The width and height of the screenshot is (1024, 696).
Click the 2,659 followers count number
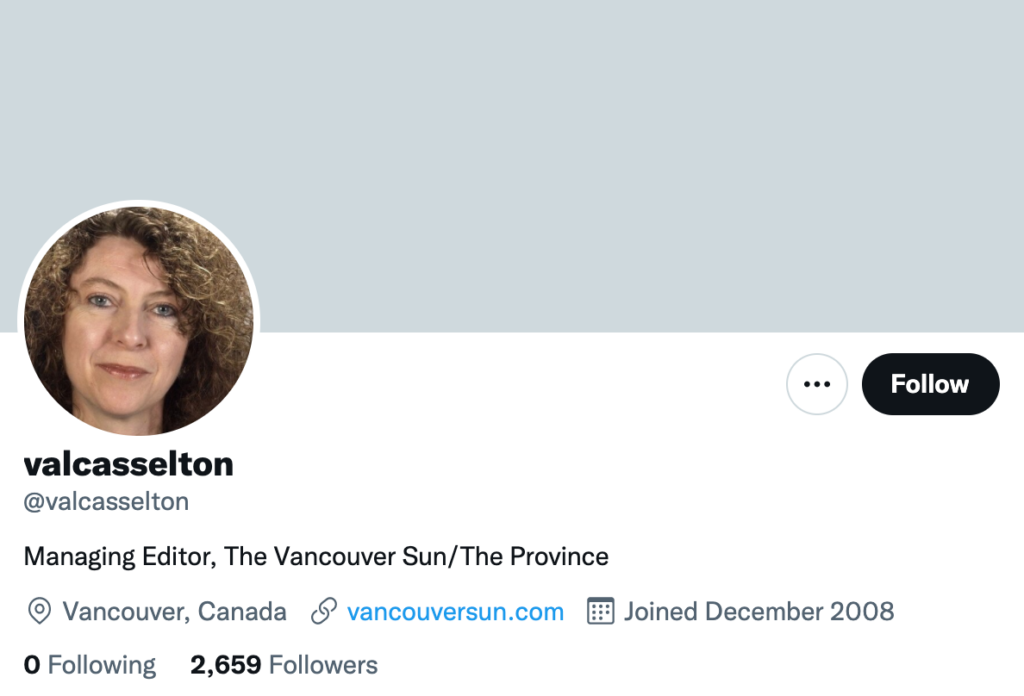point(225,665)
